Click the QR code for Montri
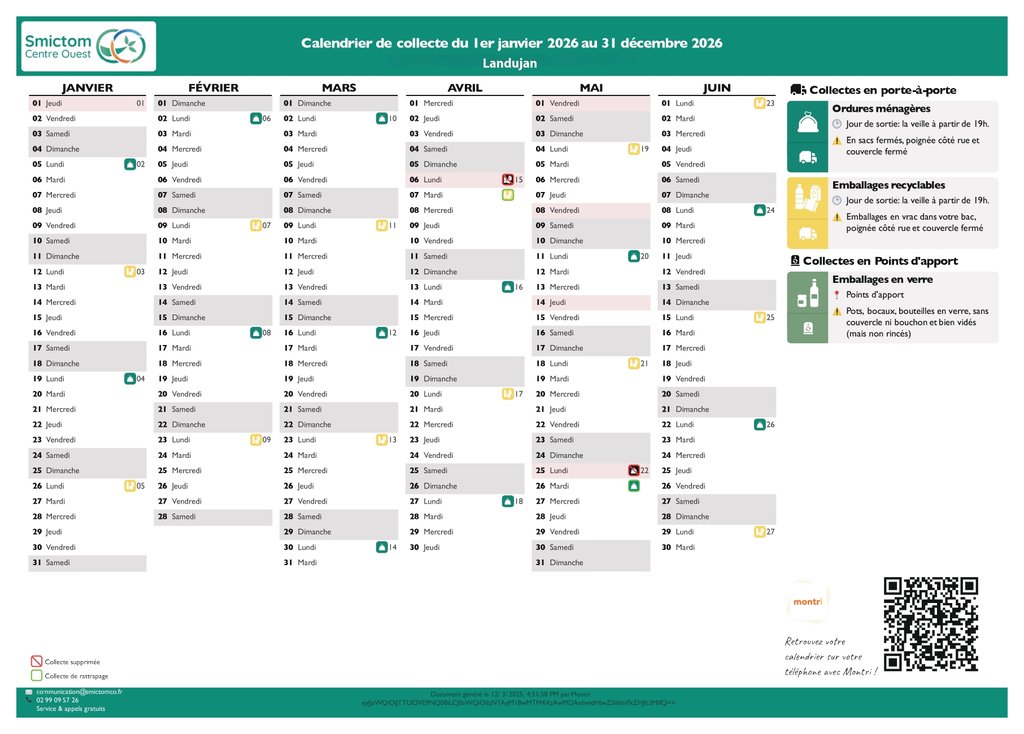Viewport: 1024px width, 734px height. tap(930, 623)
